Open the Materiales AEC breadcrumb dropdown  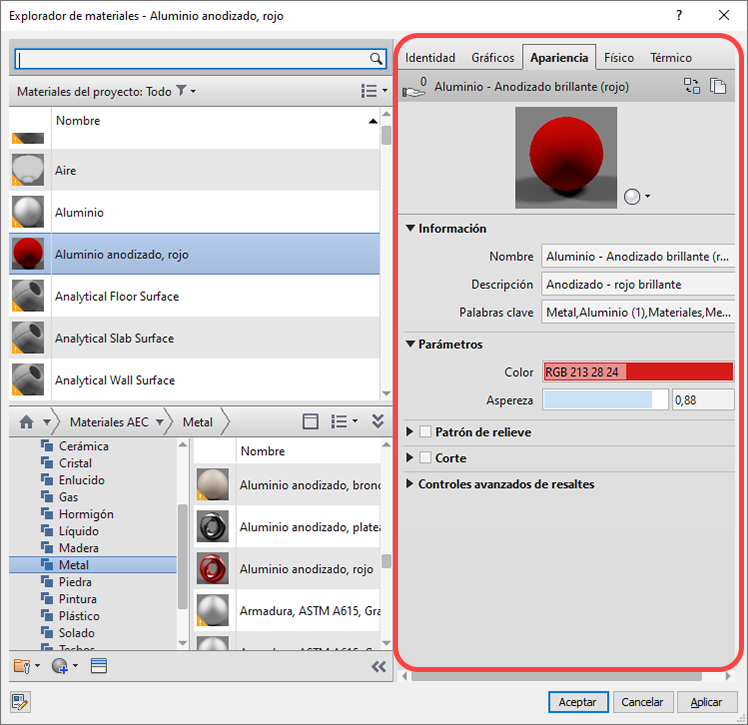point(160,422)
